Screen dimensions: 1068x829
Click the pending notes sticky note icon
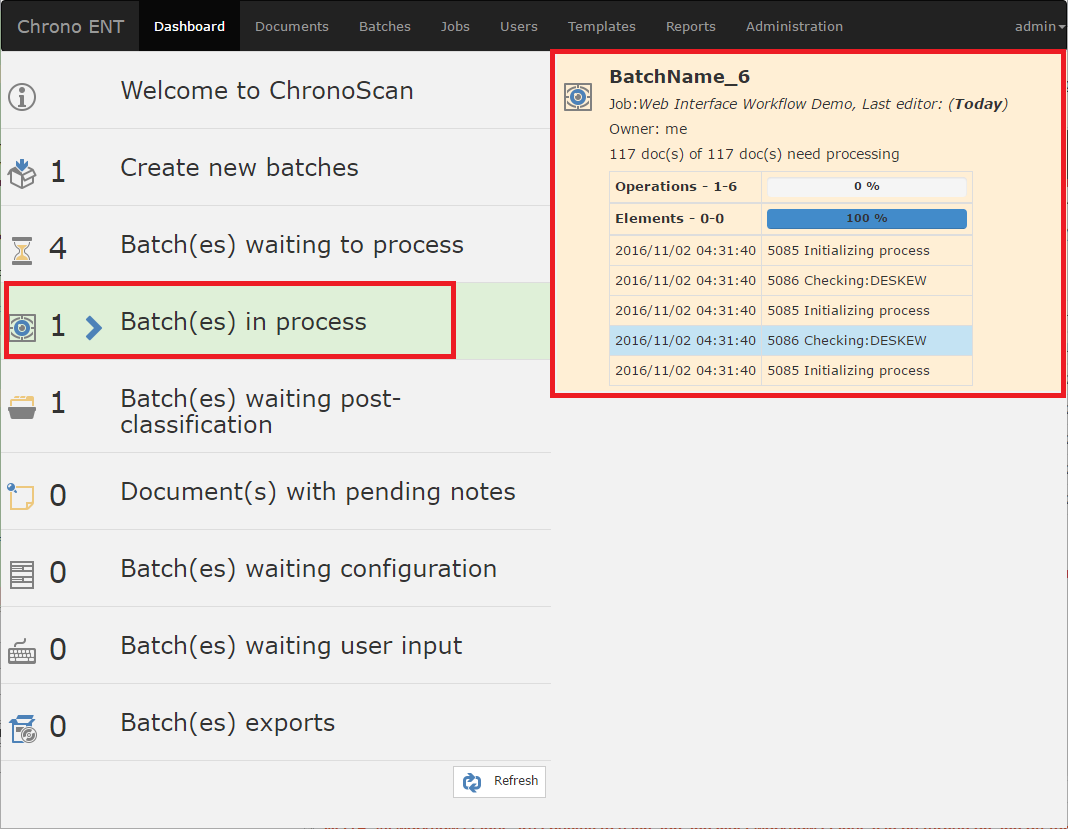[20, 496]
